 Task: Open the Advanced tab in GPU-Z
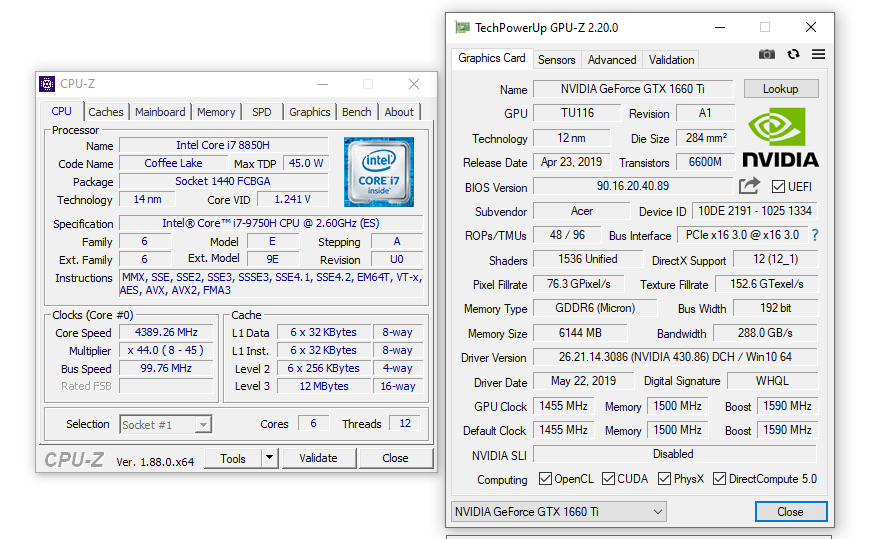pyautogui.click(x=612, y=60)
